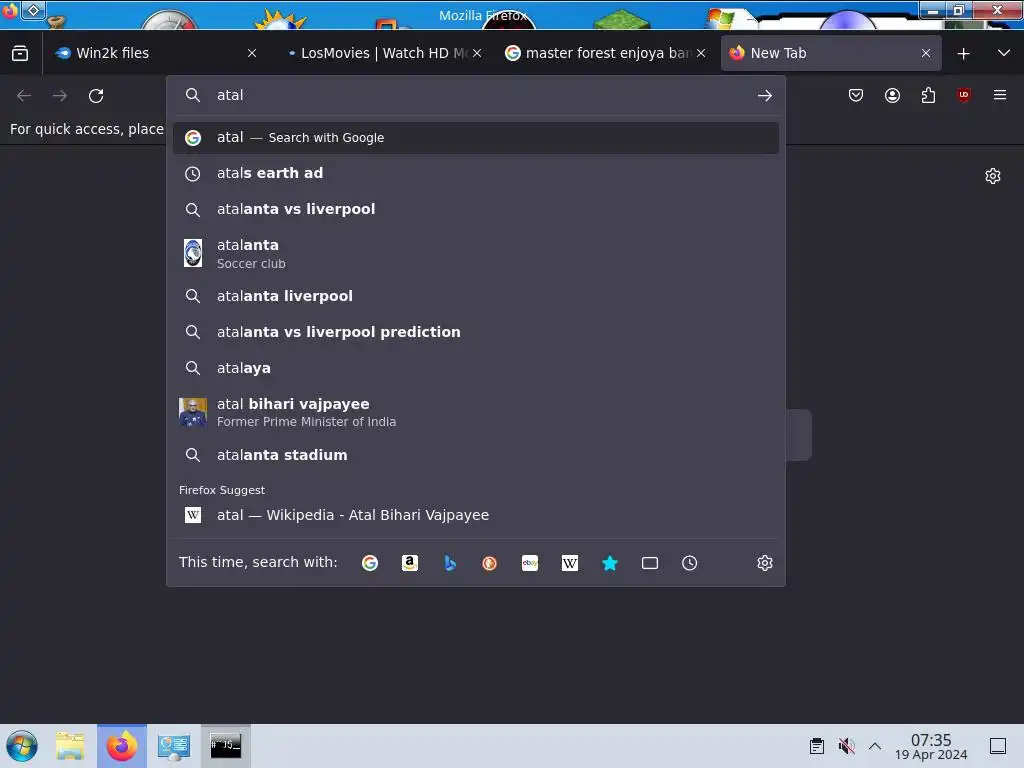Search in open Tabs icon
The width and height of the screenshot is (1024, 768).
[x=649, y=563]
